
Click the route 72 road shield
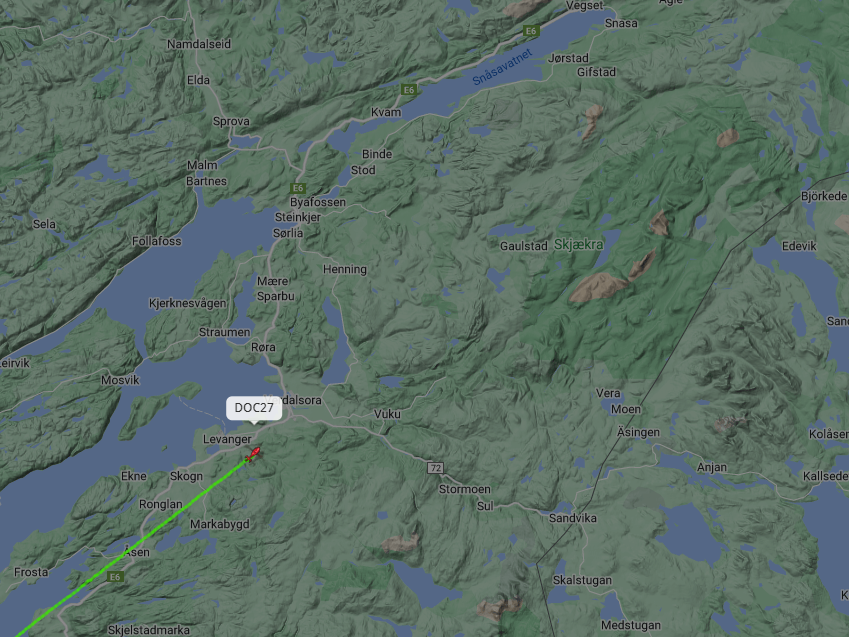(x=435, y=467)
